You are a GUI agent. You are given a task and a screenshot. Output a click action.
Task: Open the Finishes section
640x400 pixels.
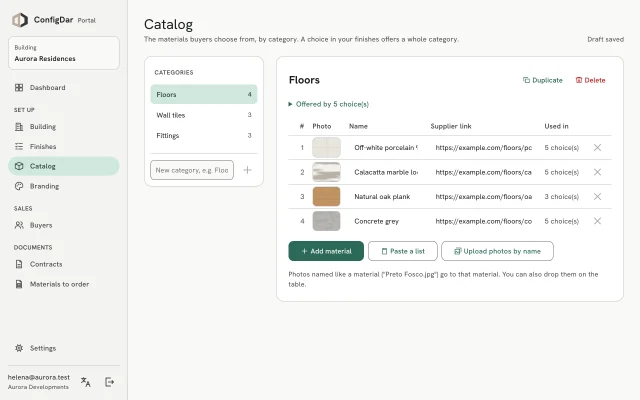coord(64,146)
